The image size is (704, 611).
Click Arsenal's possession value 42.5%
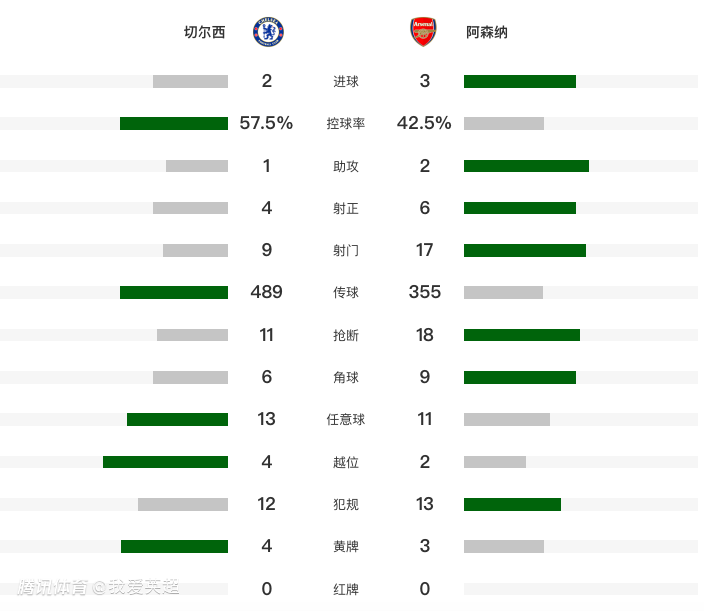coord(424,123)
